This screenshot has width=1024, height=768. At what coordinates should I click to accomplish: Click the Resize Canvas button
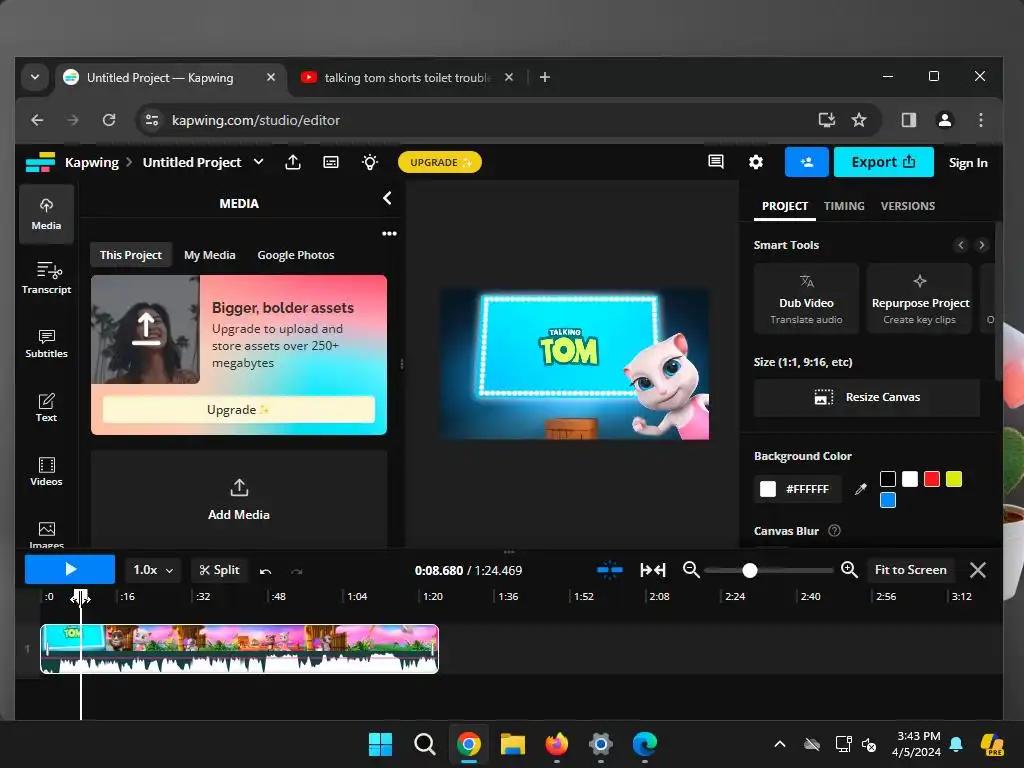867,397
